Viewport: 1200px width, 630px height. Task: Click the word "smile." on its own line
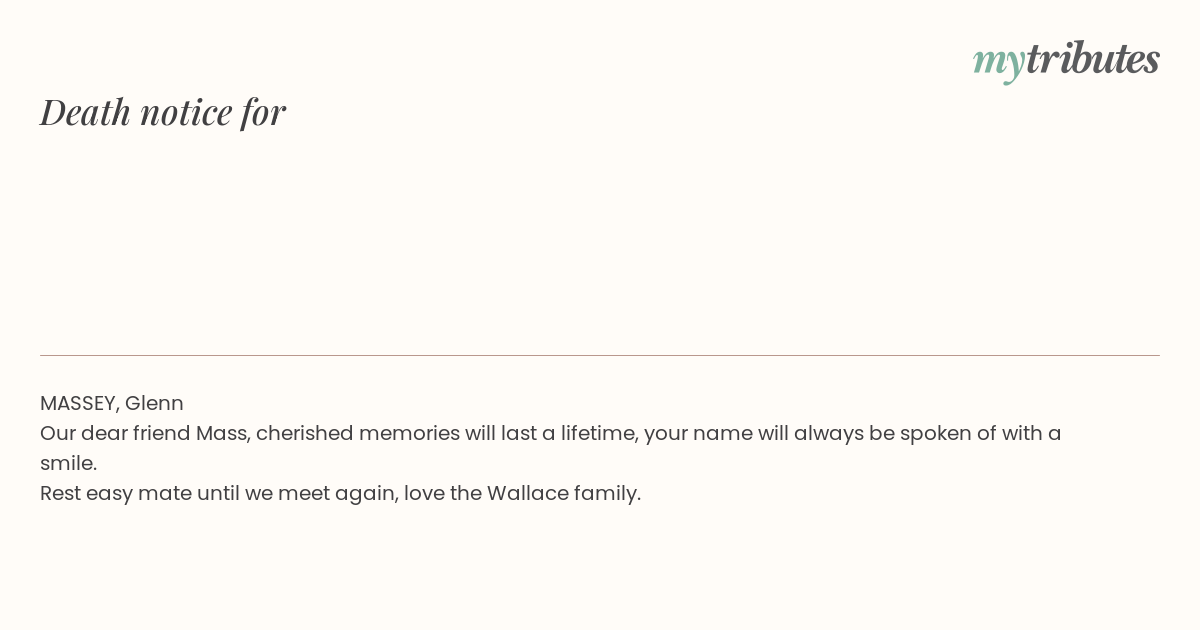coord(68,463)
